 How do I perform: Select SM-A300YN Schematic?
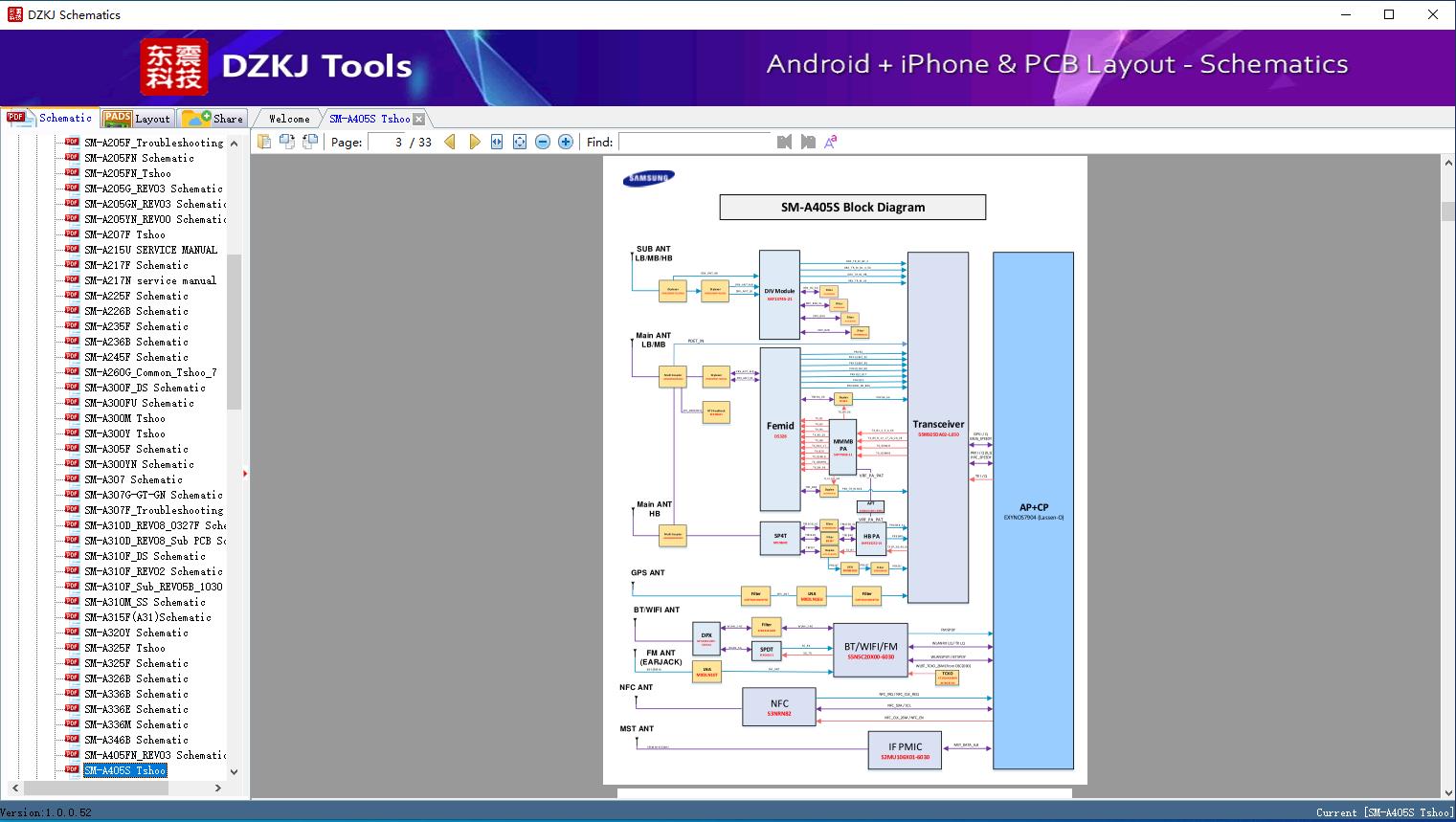(139, 464)
